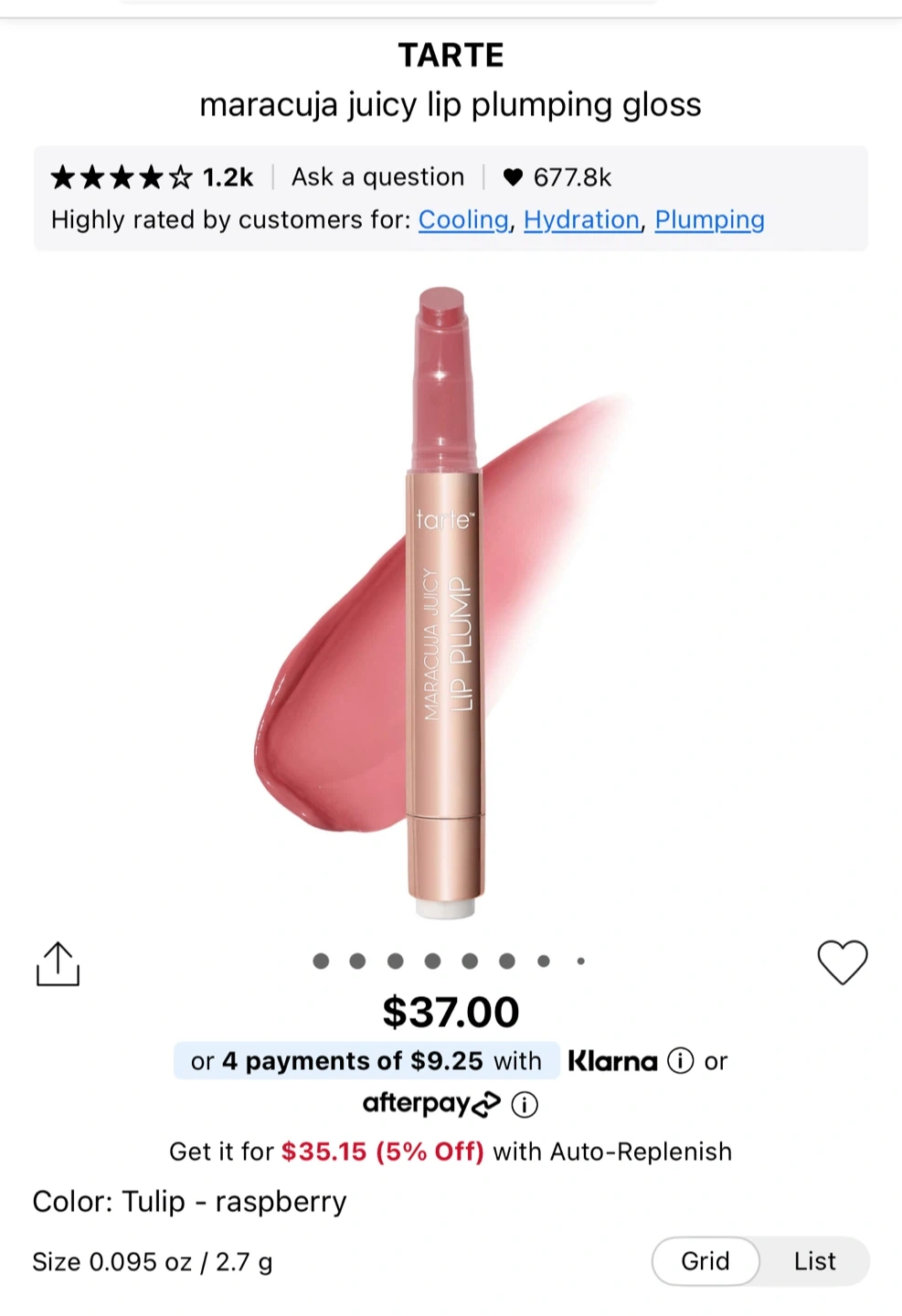Jump to the last small carousel dot

580,960
